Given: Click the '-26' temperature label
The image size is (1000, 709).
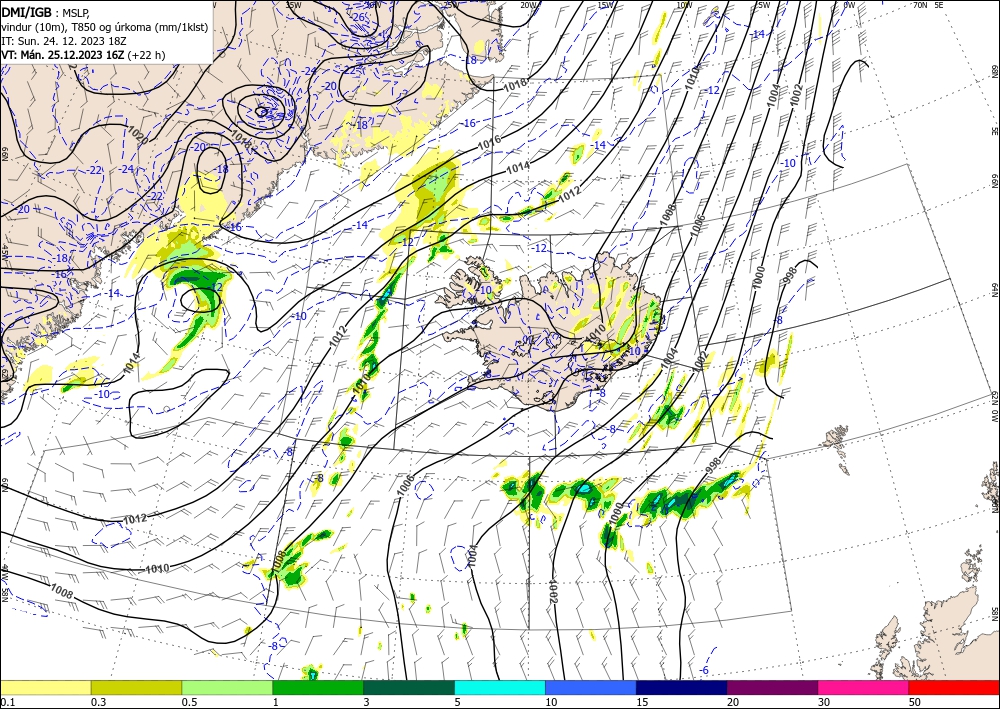Looking at the screenshot, I should [358, 17].
